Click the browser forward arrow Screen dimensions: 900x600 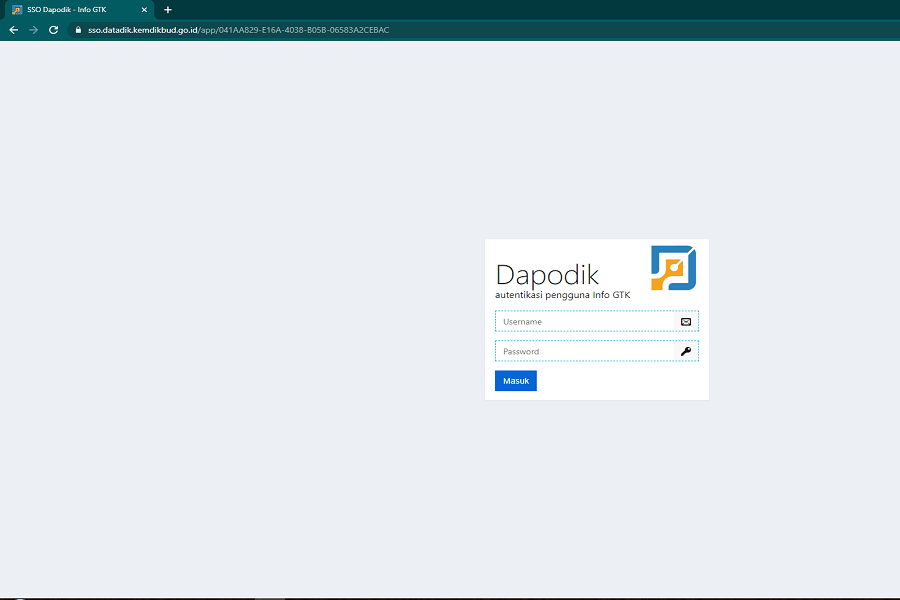point(33,30)
